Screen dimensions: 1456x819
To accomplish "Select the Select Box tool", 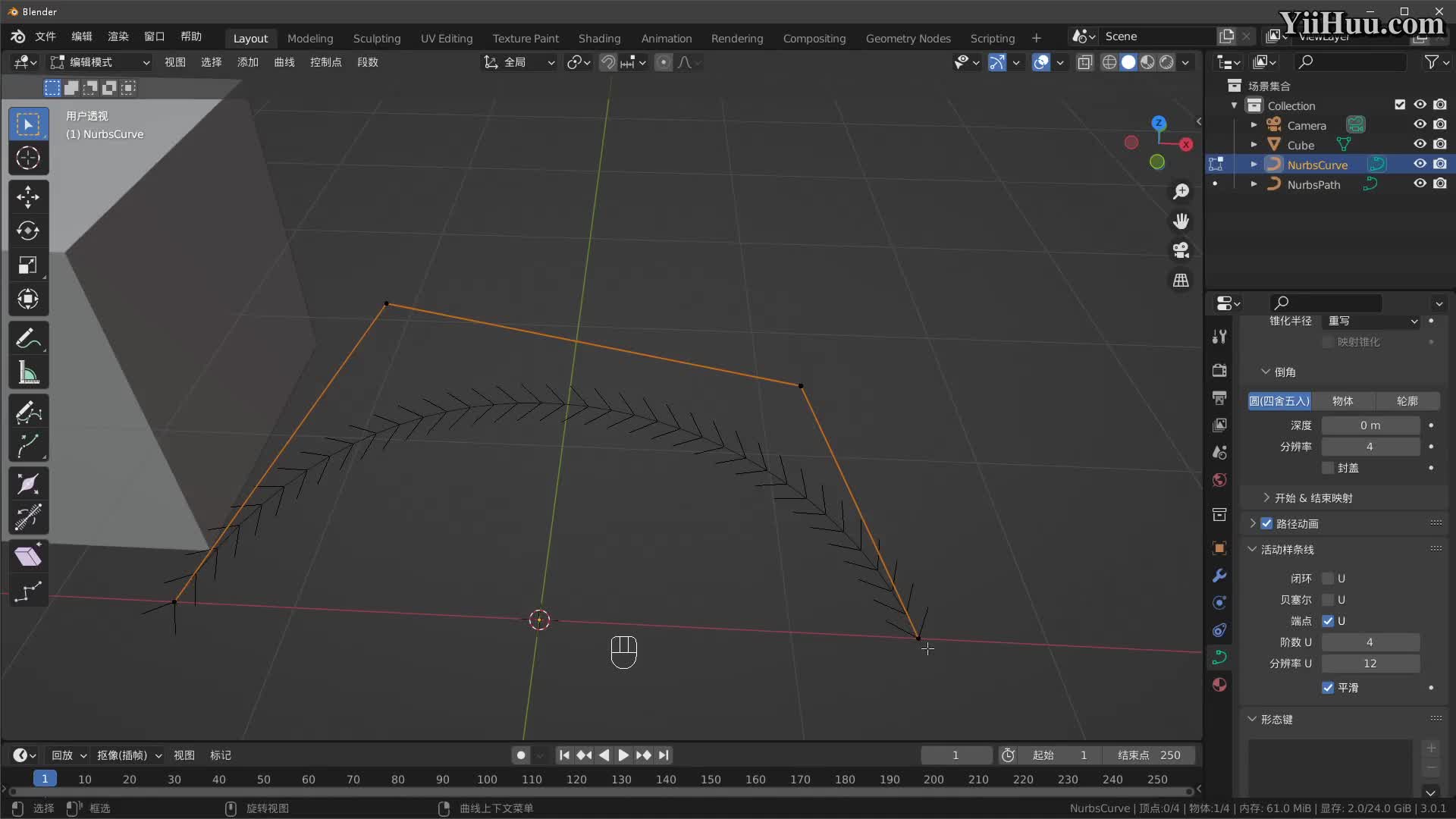I will [28, 124].
